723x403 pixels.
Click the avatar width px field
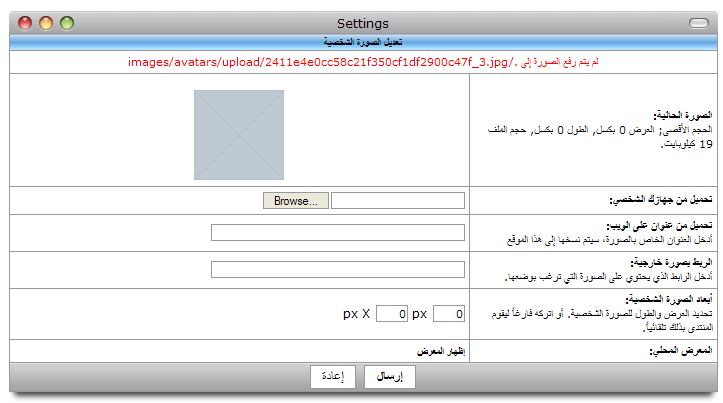point(449,314)
